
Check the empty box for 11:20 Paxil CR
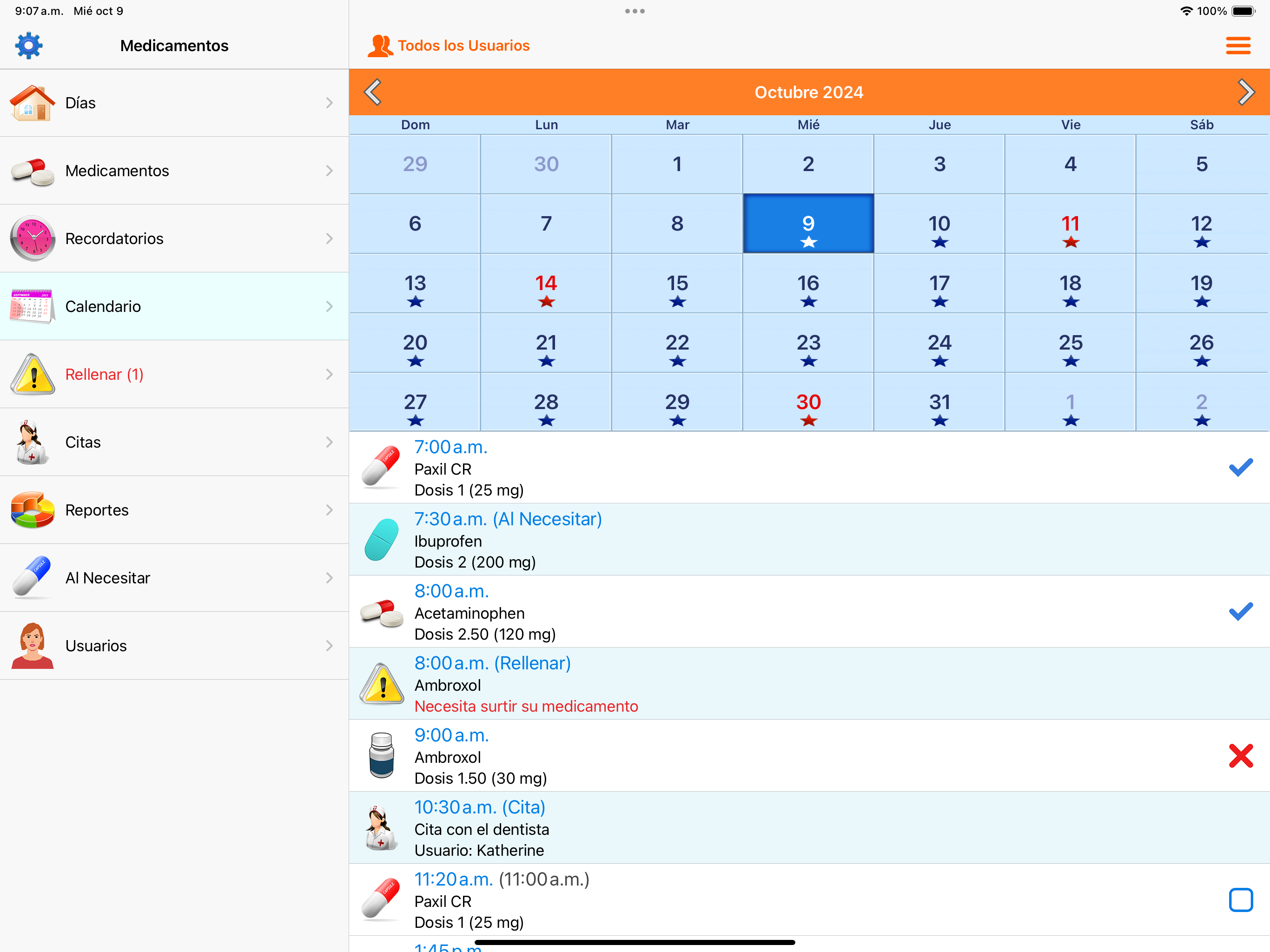tap(1240, 900)
